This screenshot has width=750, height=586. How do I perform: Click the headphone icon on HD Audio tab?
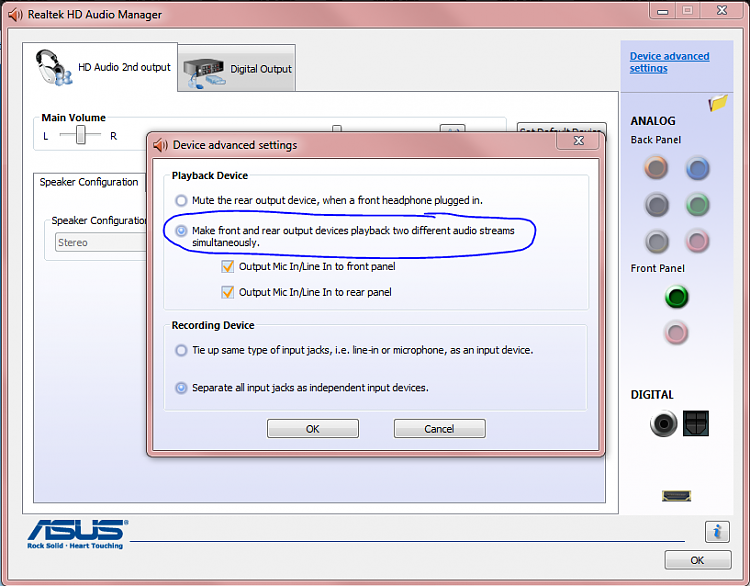[54, 68]
